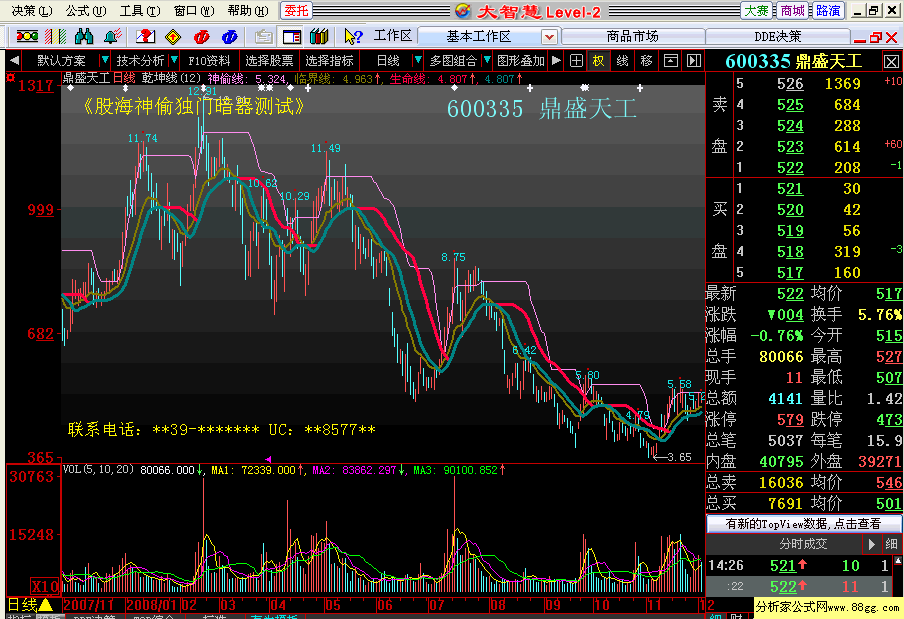Click the small magenta arrow above volume pane
This screenshot has width=904, height=619.
268,459
